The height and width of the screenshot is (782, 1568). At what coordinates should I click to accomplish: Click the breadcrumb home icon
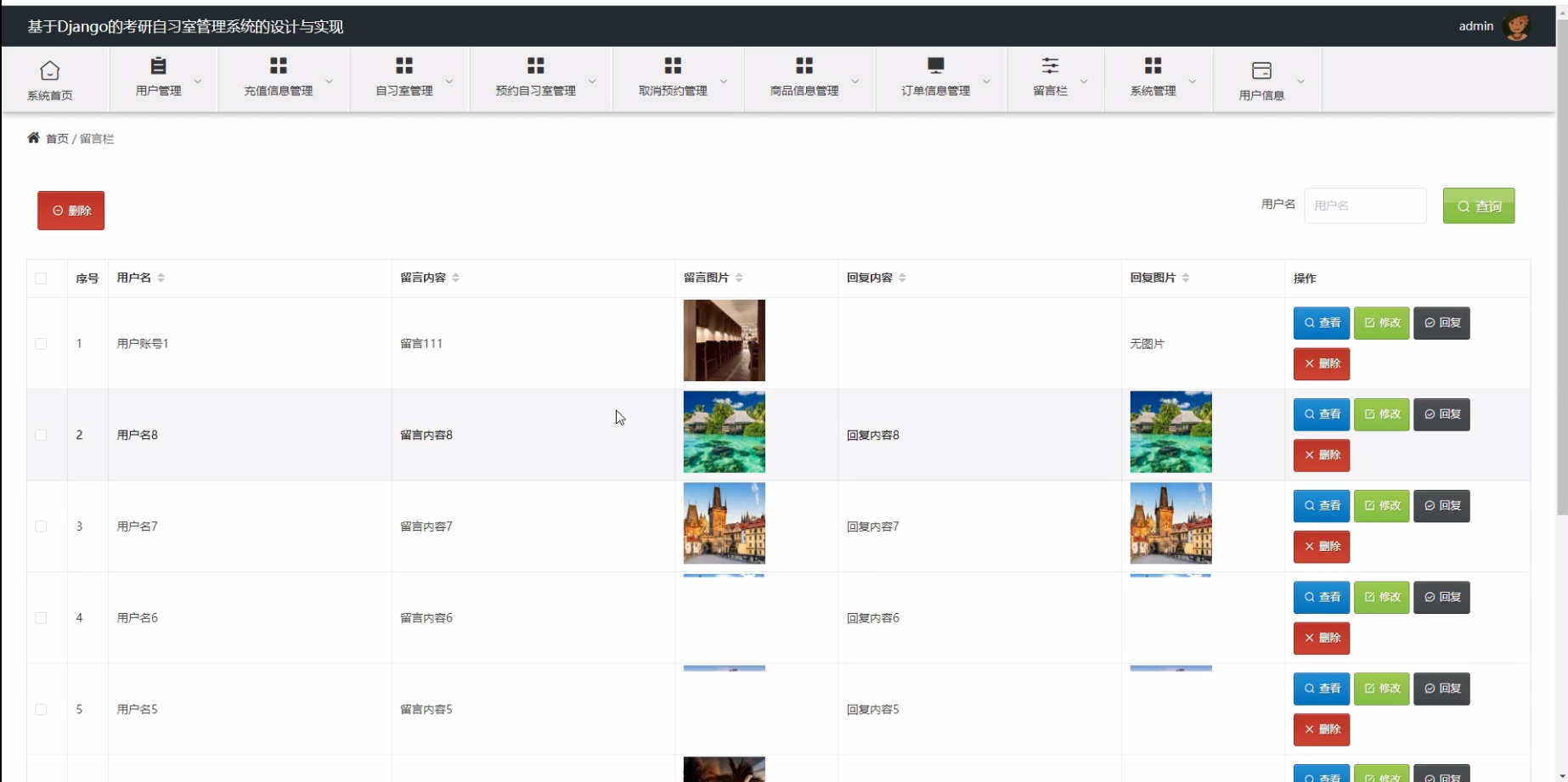pos(33,138)
